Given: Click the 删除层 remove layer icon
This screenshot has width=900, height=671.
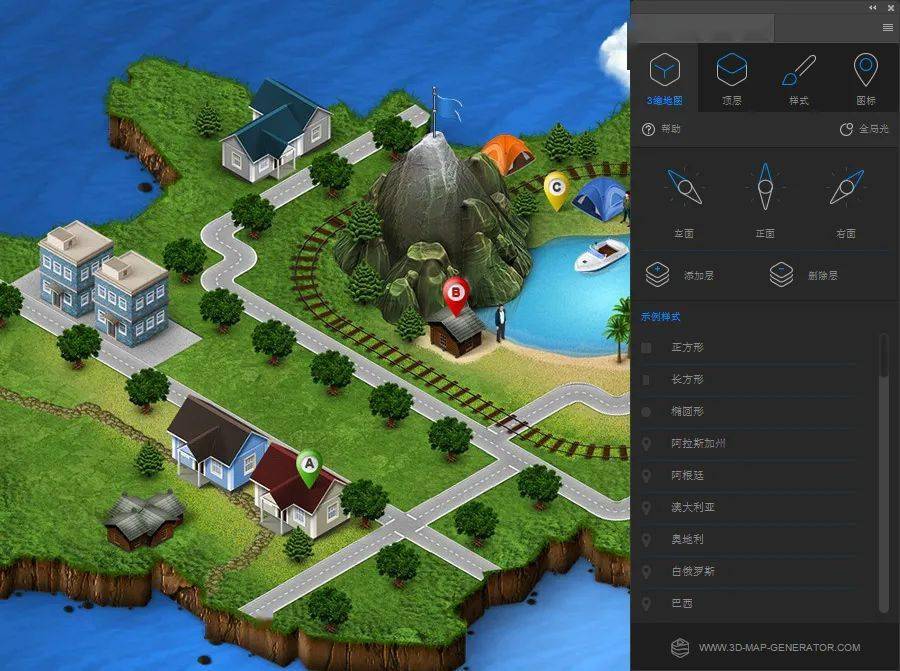Looking at the screenshot, I should [781, 274].
